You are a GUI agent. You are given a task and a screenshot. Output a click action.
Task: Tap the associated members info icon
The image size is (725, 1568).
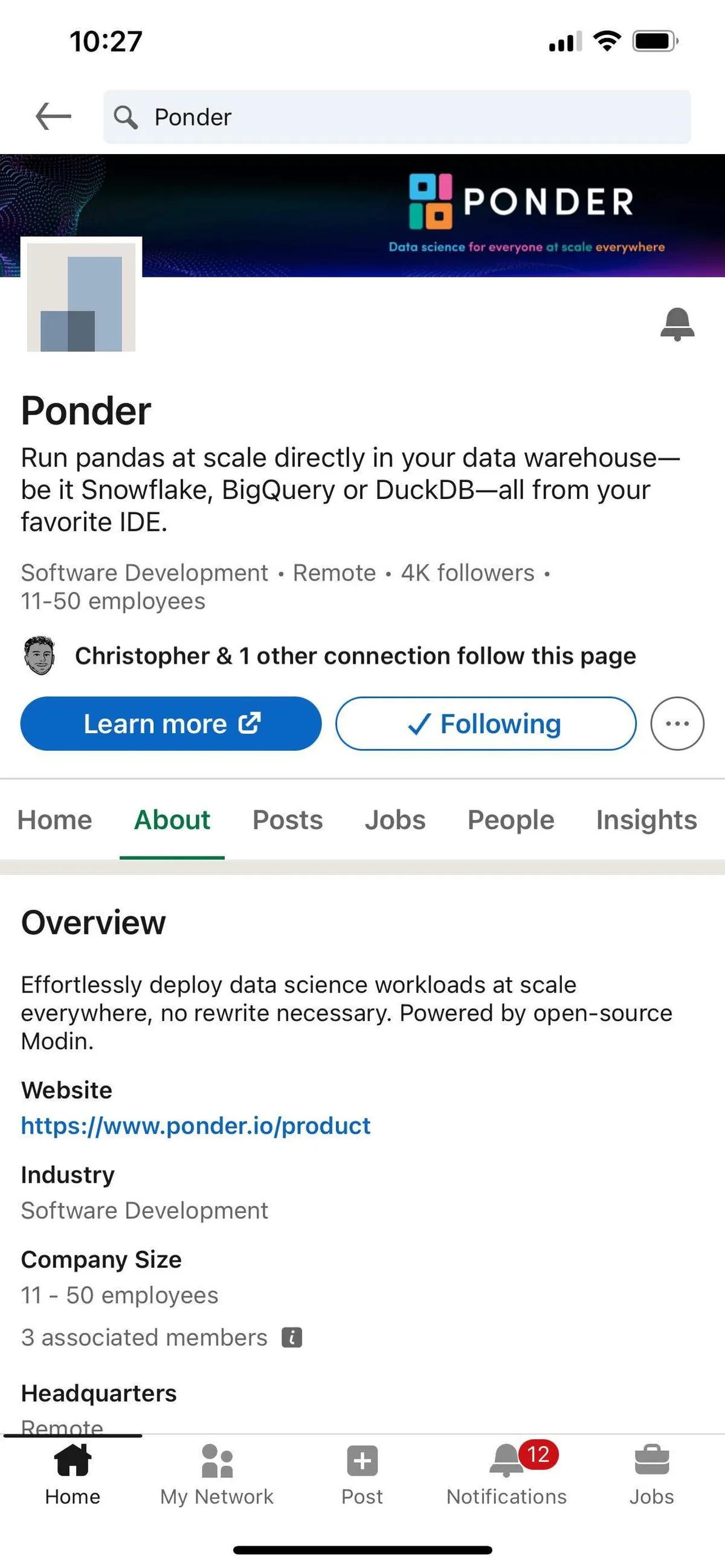point(292,1337)
